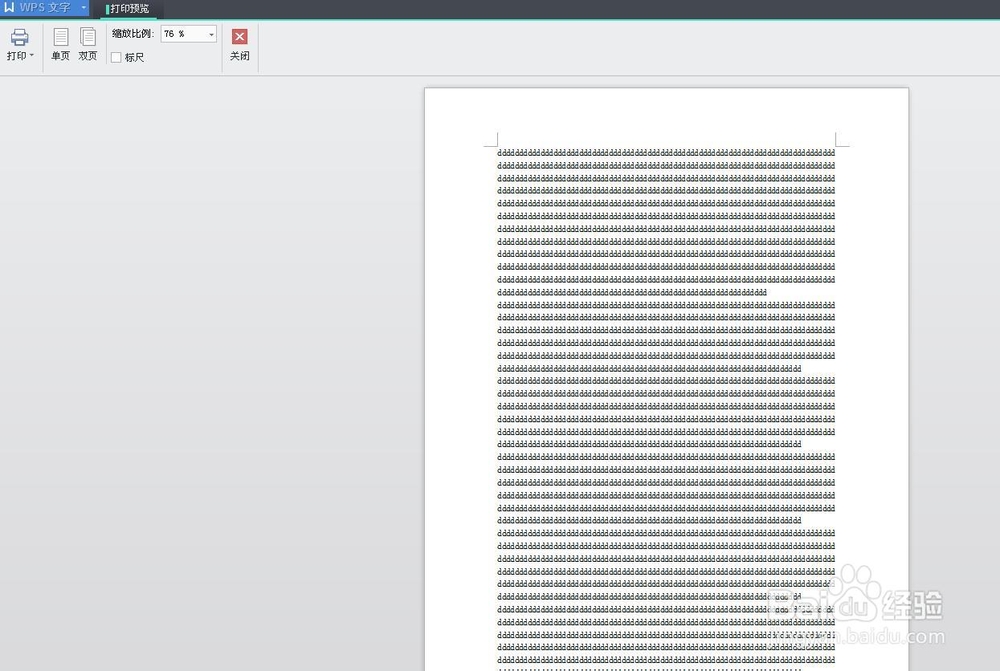Select Single Page (单页) view icon
The height and width of the screenshot is (671, 1000).
[x=61, y=37]
